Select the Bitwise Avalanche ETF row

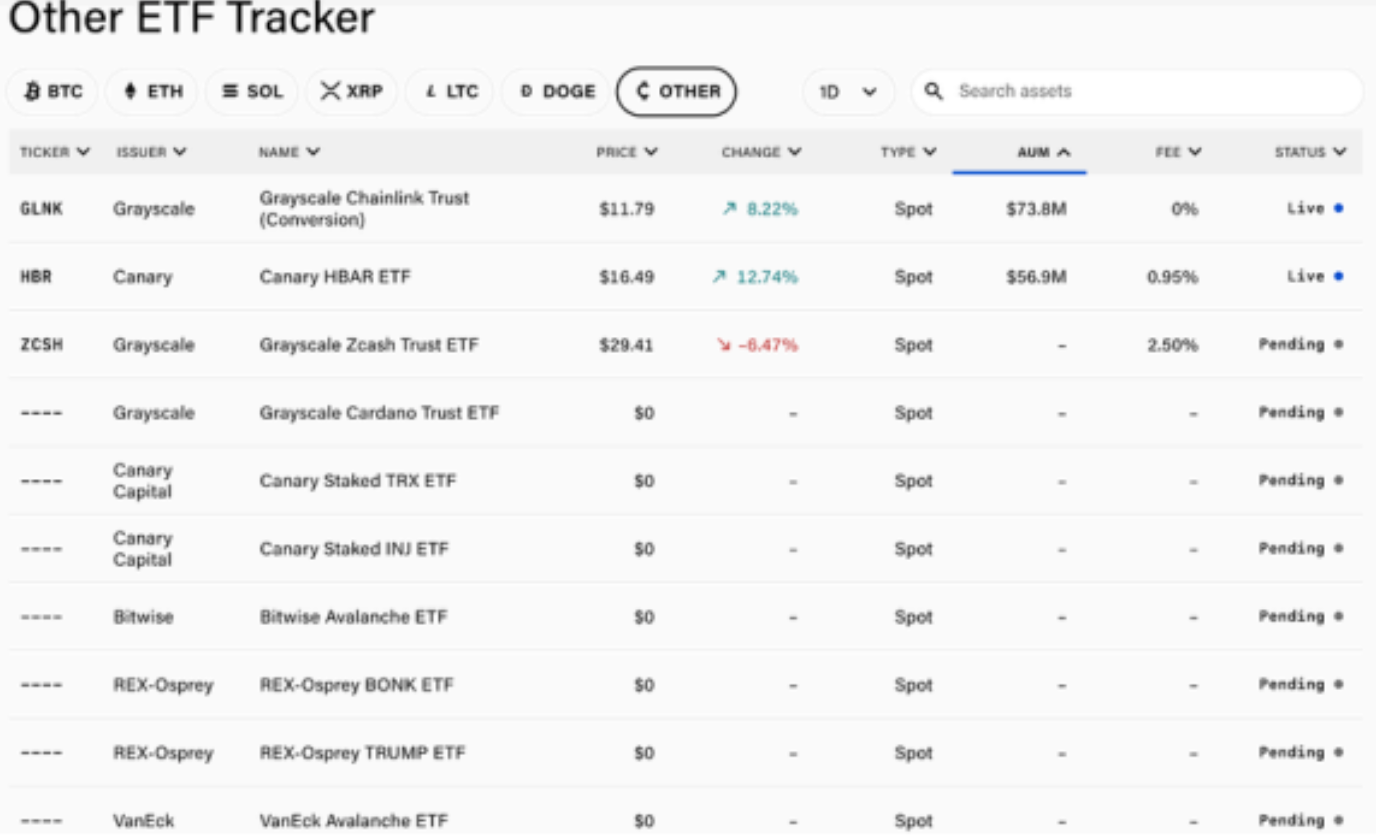pyautogui.click(x=353, y=617)
